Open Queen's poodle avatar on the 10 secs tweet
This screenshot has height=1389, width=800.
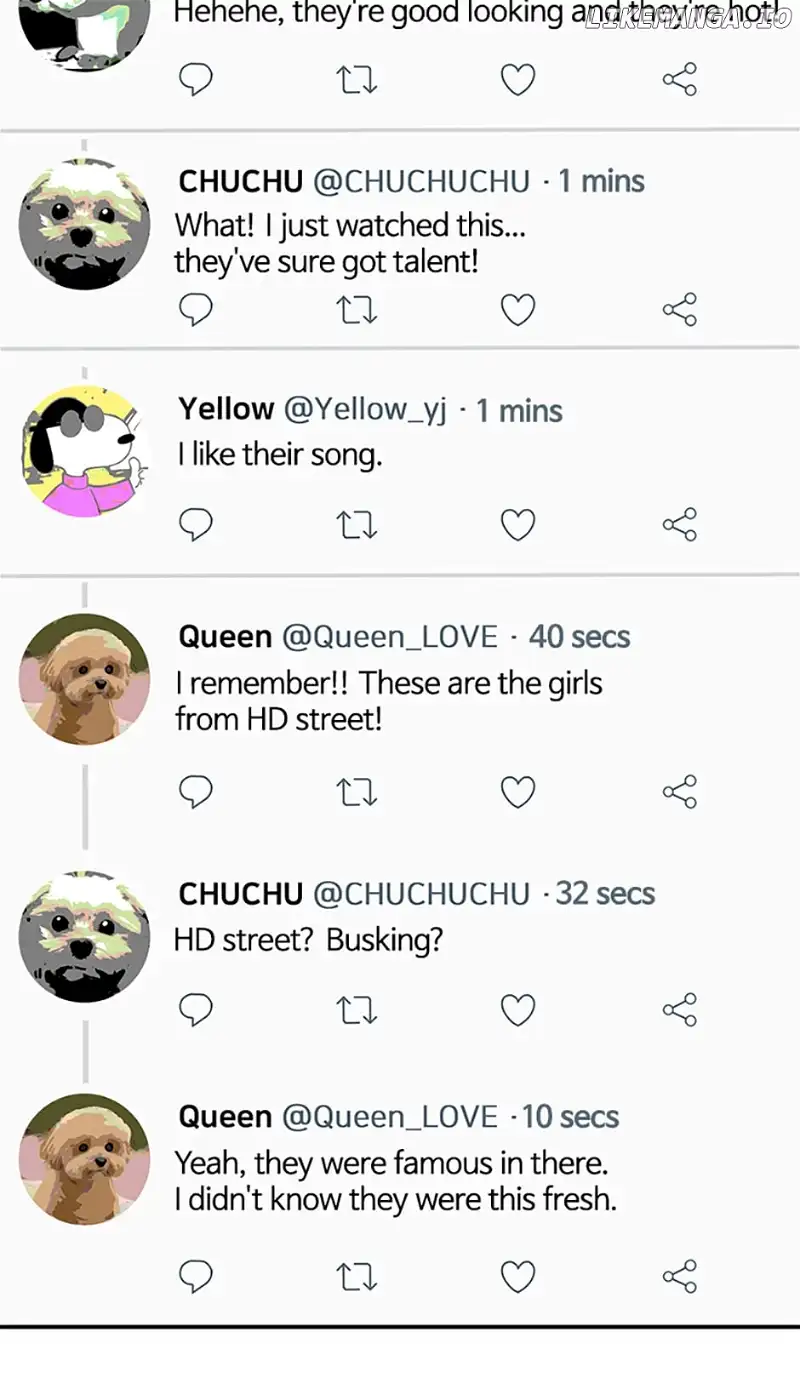pos(84,1158)
